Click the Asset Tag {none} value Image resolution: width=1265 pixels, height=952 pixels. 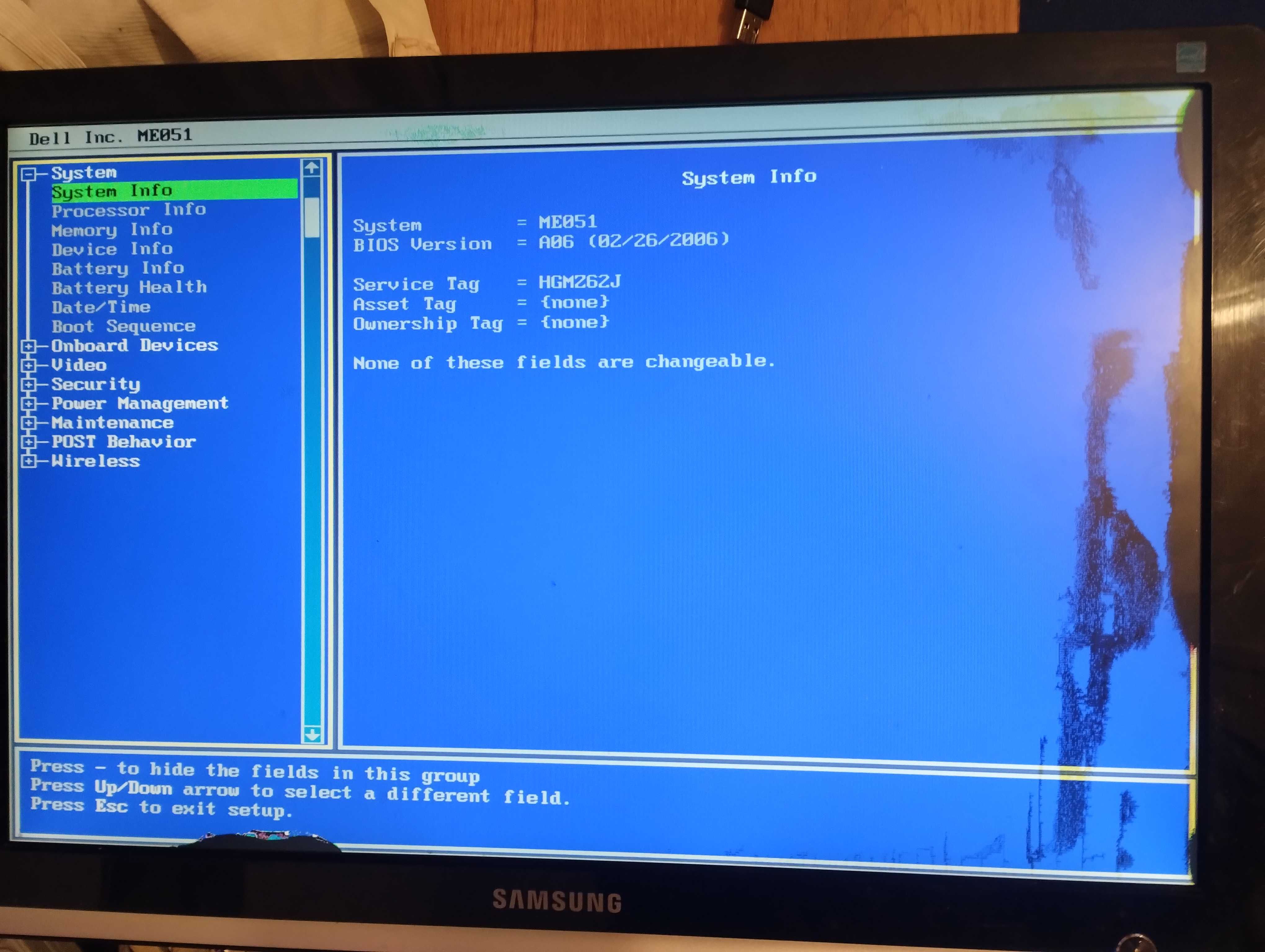575,302
